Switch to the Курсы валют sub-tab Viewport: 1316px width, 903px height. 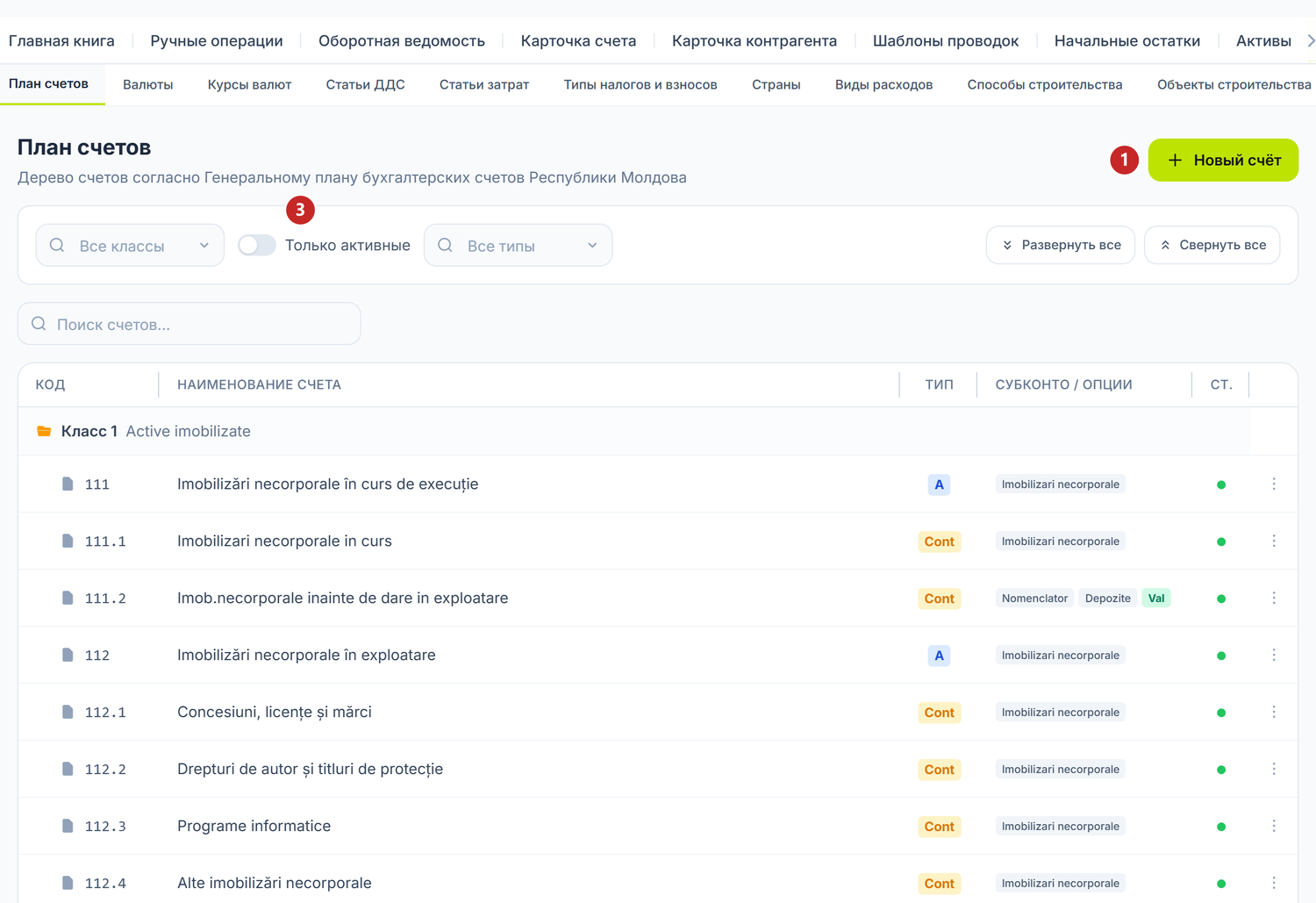click(x=249, y=85)
